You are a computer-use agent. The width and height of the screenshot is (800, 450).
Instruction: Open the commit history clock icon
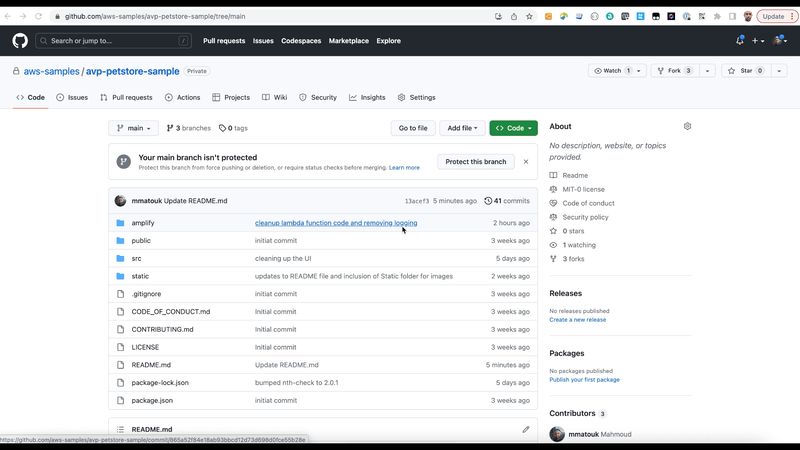[x=488, y=201]
